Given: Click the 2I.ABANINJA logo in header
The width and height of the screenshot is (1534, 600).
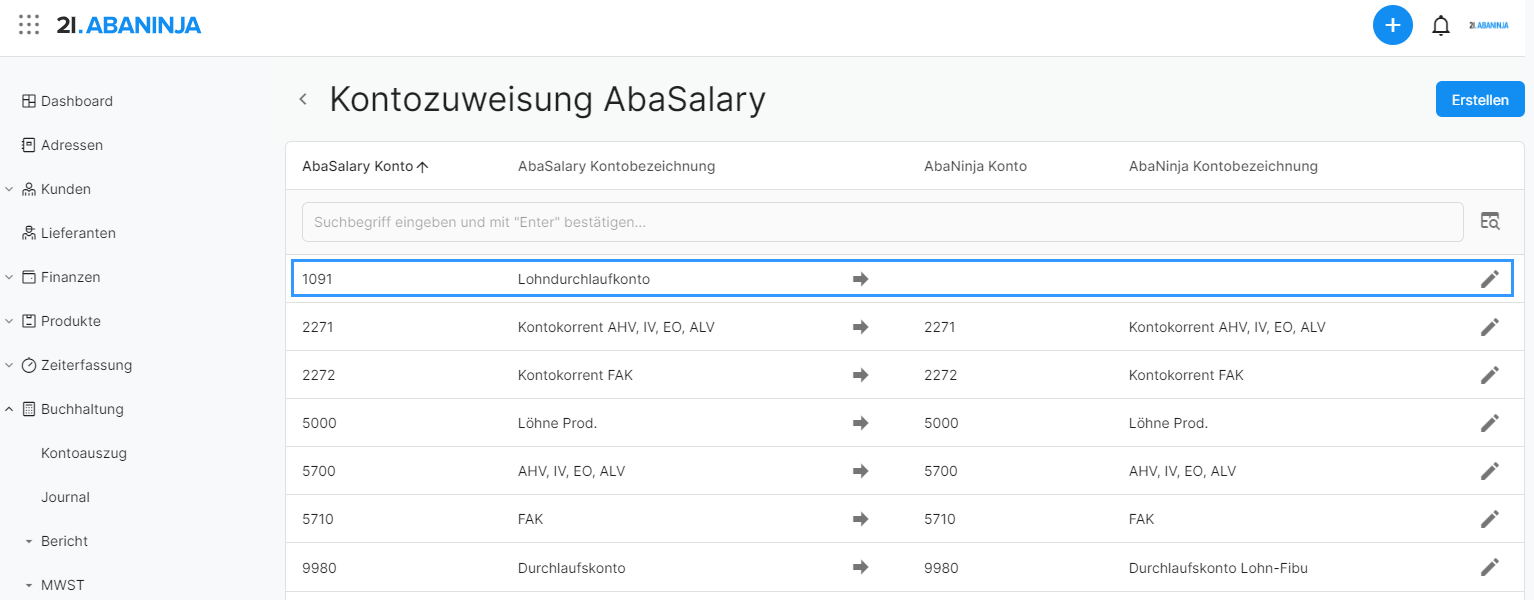Looking at the screenshot, I should tap(129, 25).
